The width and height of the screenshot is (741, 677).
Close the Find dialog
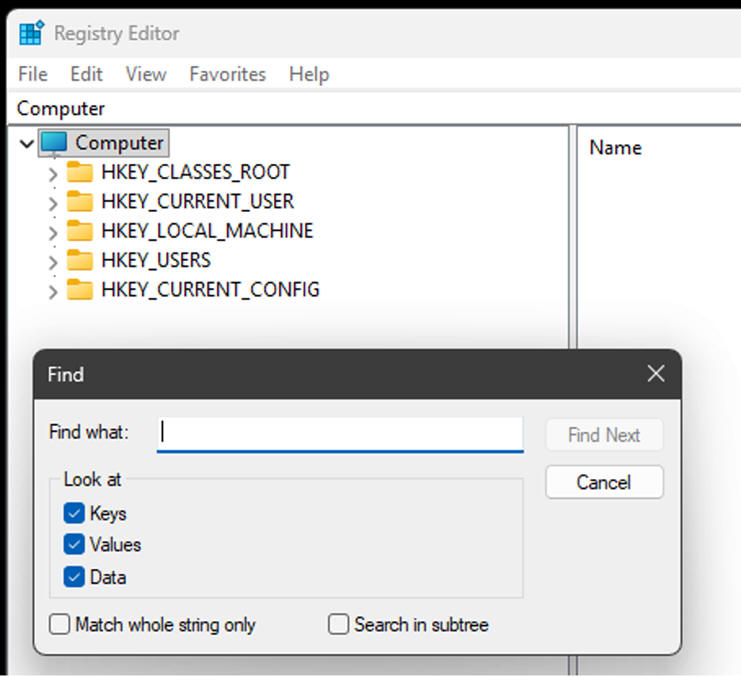[656, 374]
